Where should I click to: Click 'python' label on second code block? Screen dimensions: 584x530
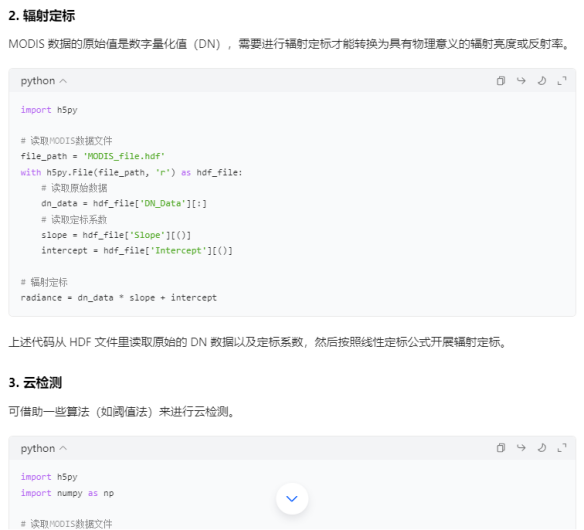click(x=38, y=448)
